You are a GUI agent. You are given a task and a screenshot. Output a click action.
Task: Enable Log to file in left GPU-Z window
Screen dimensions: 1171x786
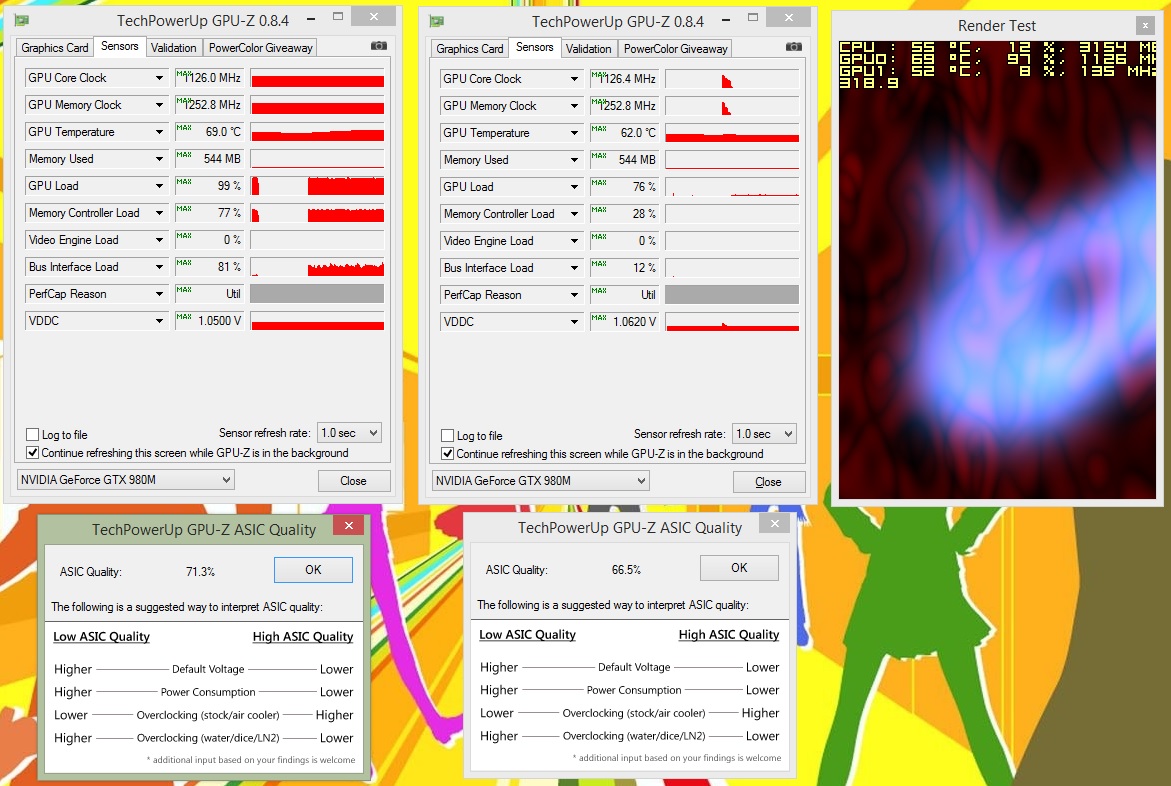pos(32,434)
